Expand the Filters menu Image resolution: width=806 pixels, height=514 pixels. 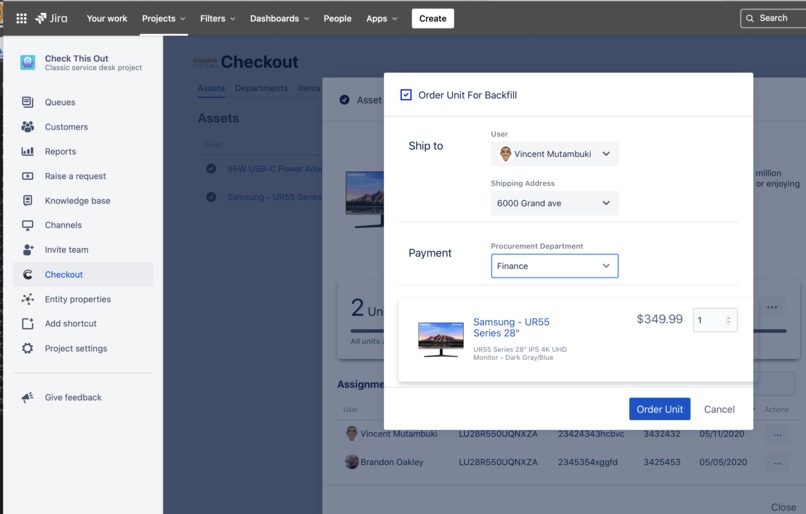pos(217,19)
